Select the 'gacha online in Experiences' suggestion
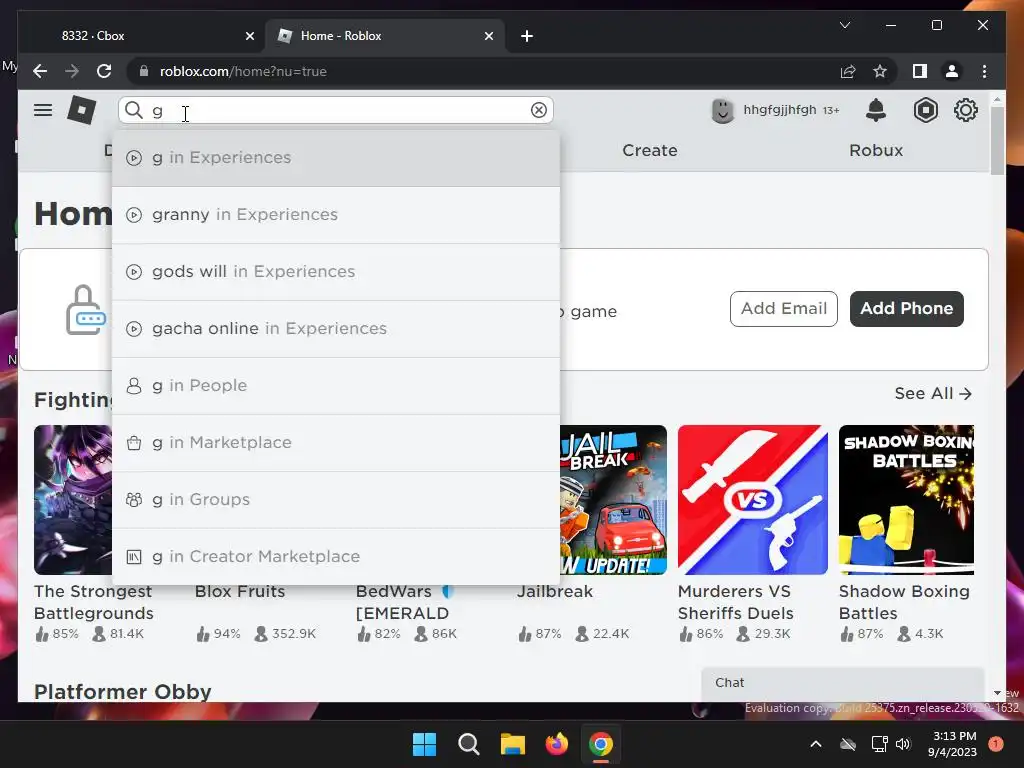Viewport: 1024px width, 768px height. point(336,328)
